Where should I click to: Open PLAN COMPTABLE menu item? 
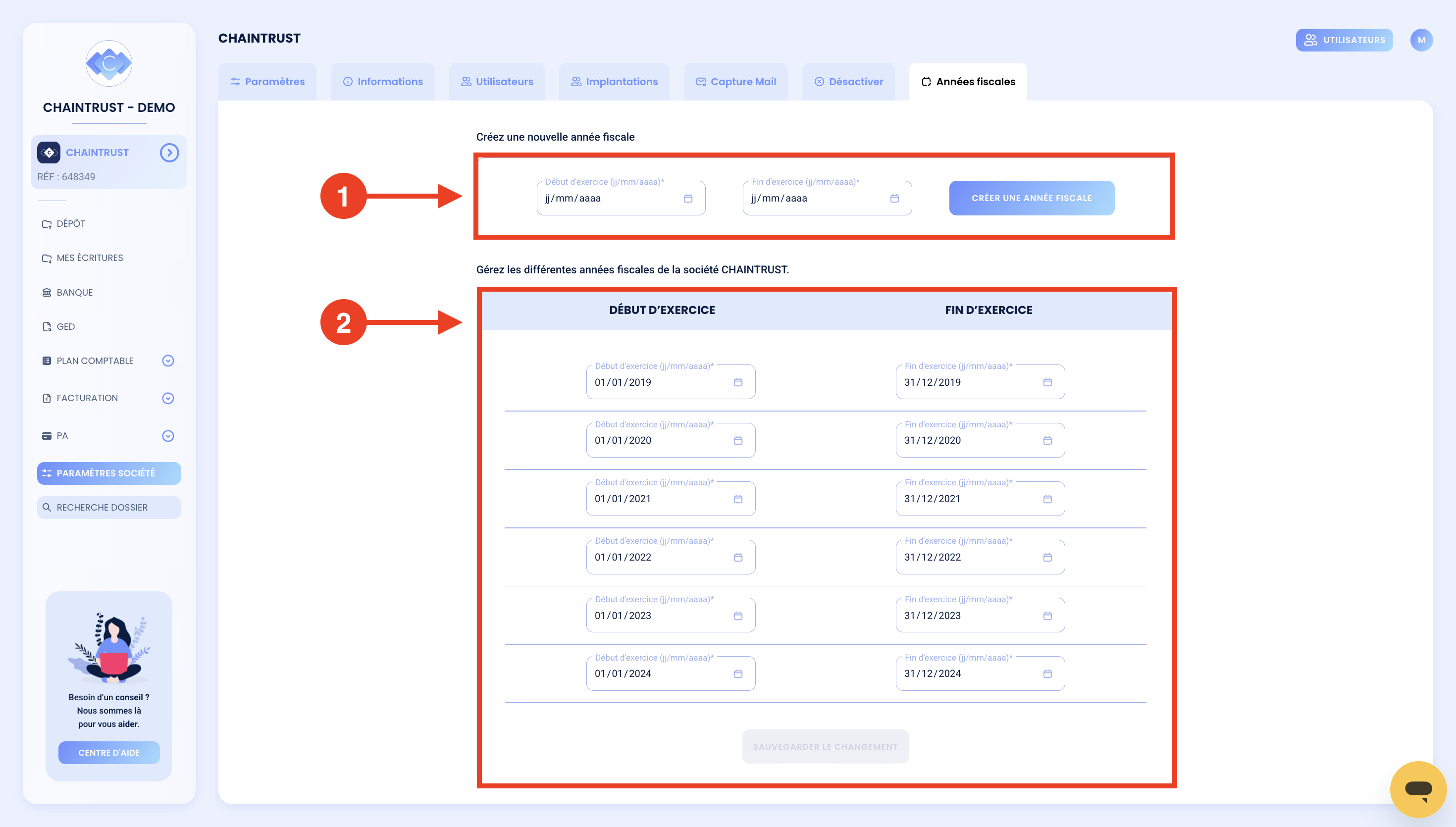click(x=88, y=361)
